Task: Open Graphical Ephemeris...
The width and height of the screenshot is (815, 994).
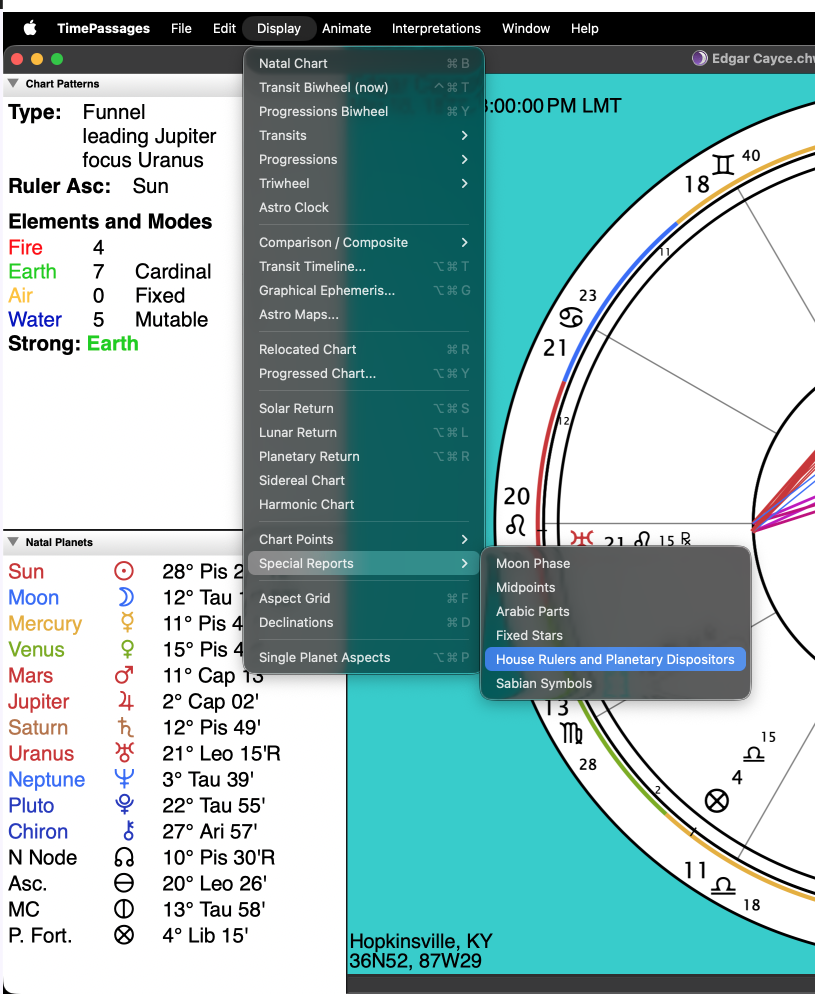Action: click(363, 291)
